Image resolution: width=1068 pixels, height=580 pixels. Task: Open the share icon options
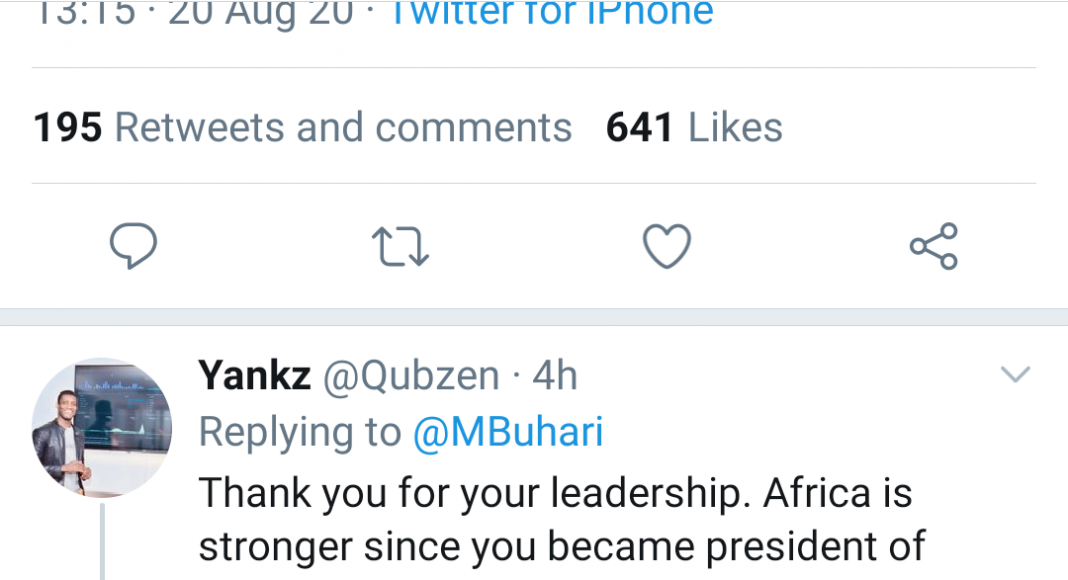[x=934, y=247]
